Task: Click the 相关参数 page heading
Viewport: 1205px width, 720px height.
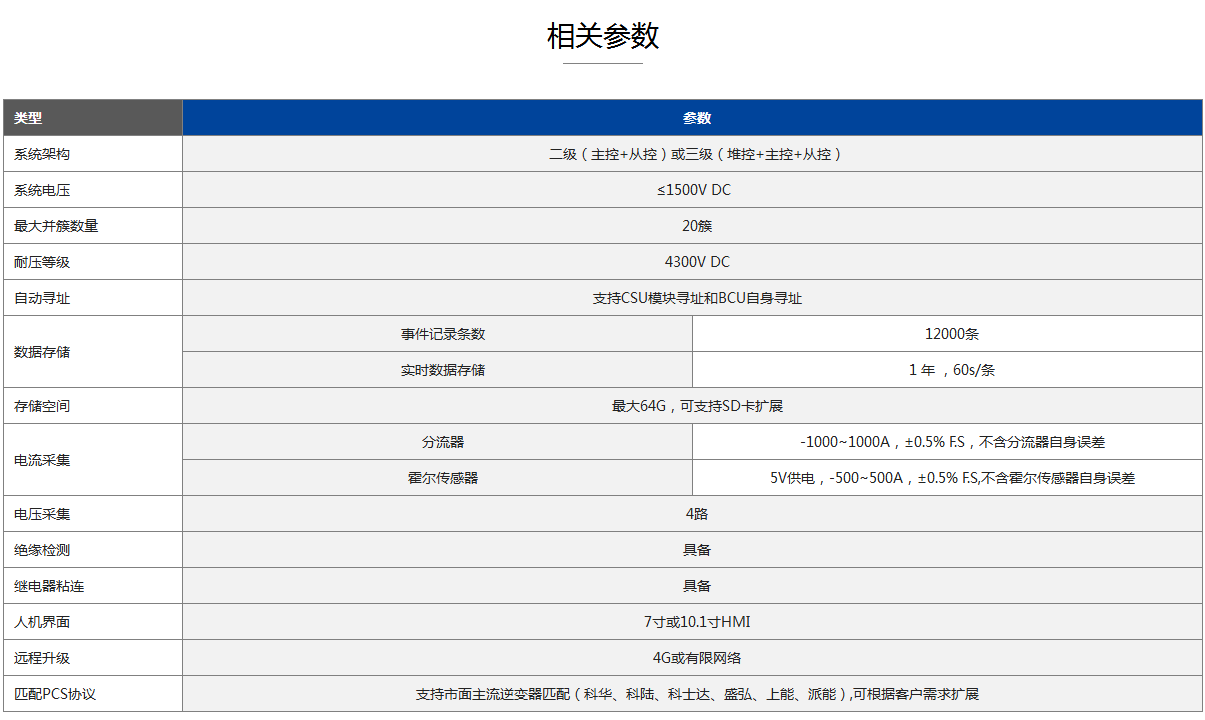Action: (603, 36)
